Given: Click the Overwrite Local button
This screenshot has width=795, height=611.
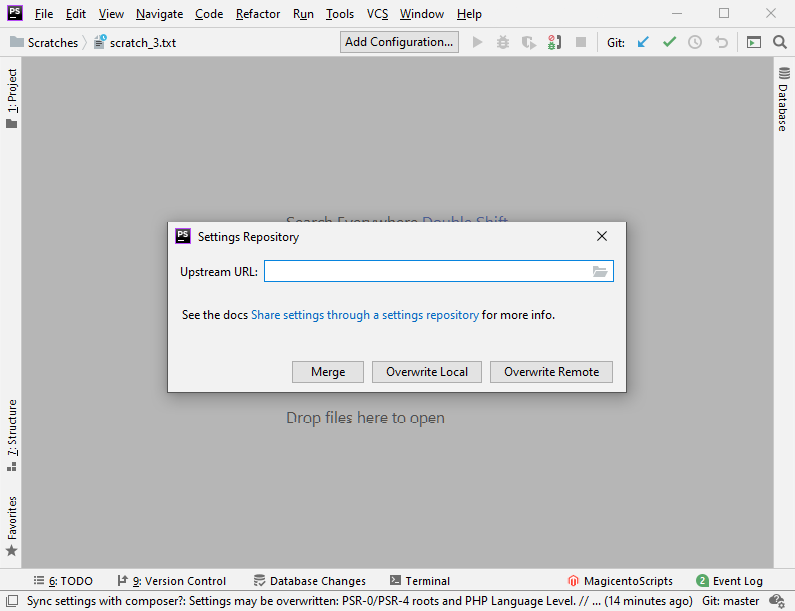Looking at the screenshot, I should [427, 372].
